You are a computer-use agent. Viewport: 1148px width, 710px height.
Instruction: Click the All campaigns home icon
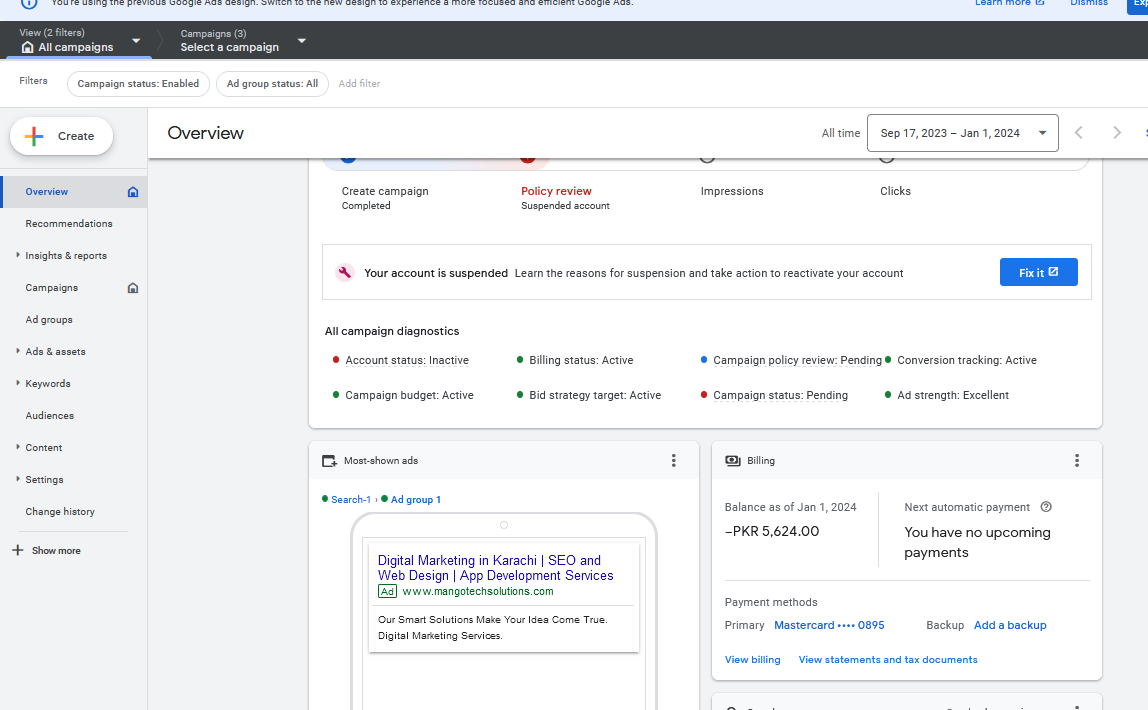coord(28,48)
